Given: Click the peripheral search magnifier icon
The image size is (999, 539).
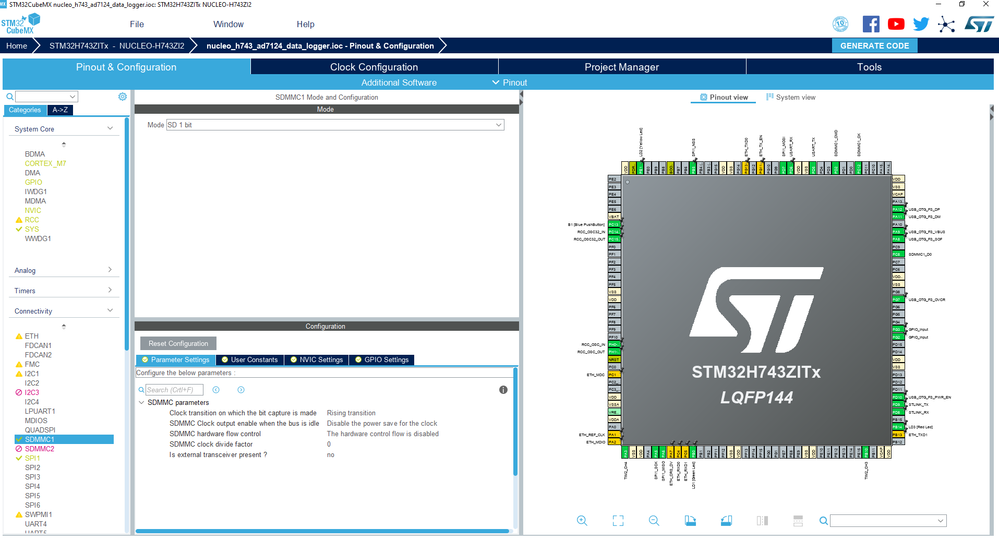Looking at the screenshot, I should click(10, 97).
